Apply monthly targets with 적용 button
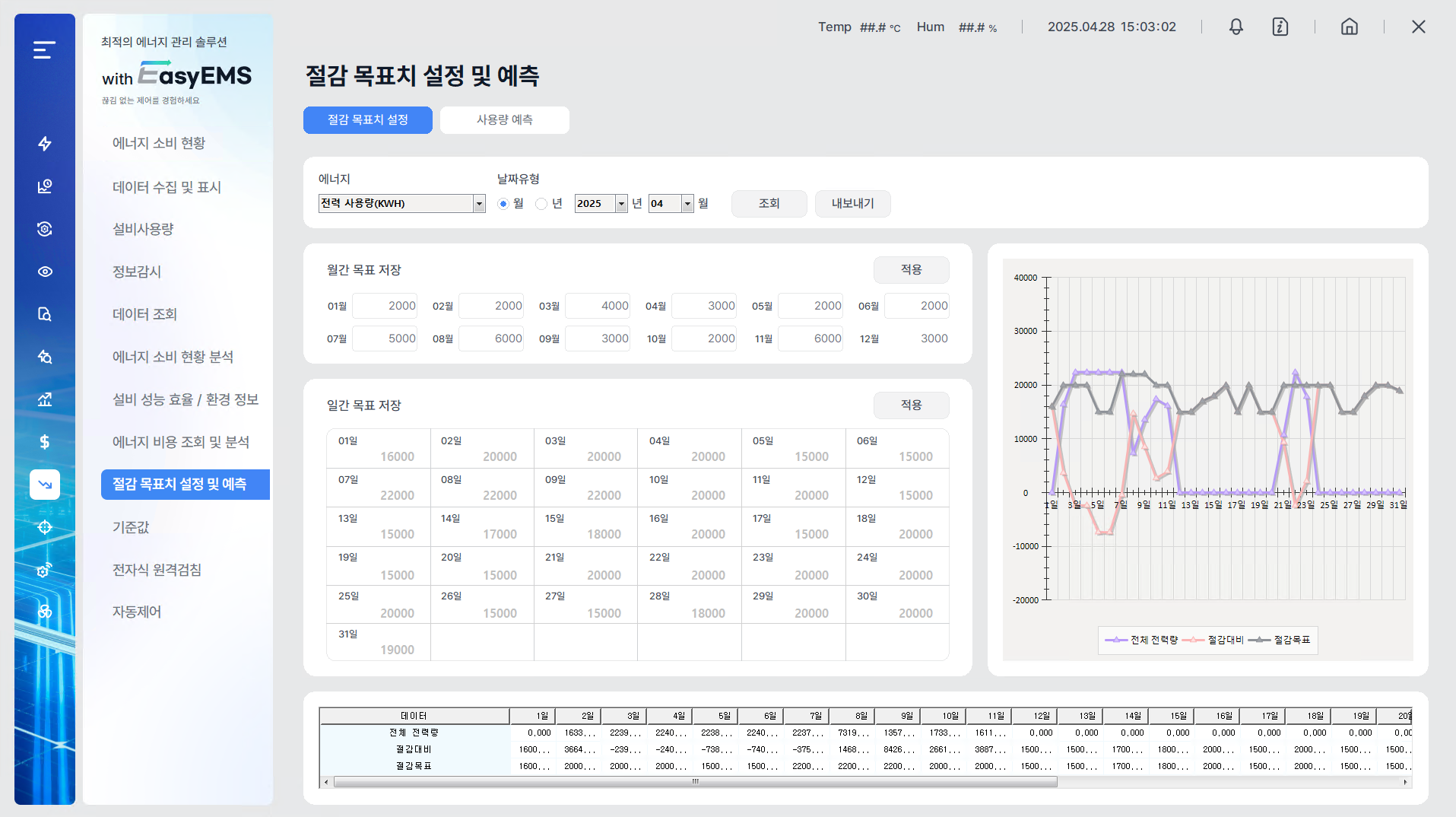Viewport: 1456px width, 817px height. [x=911, y=270]
